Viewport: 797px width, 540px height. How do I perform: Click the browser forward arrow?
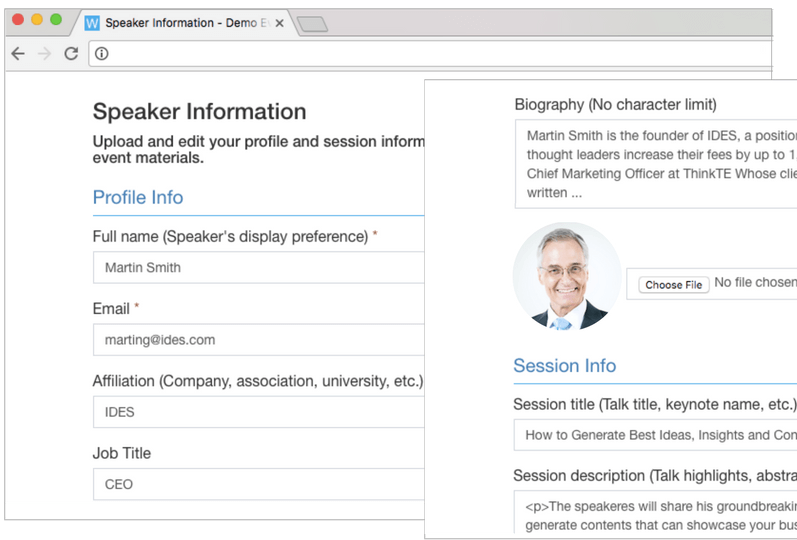(x=44, y=54)
